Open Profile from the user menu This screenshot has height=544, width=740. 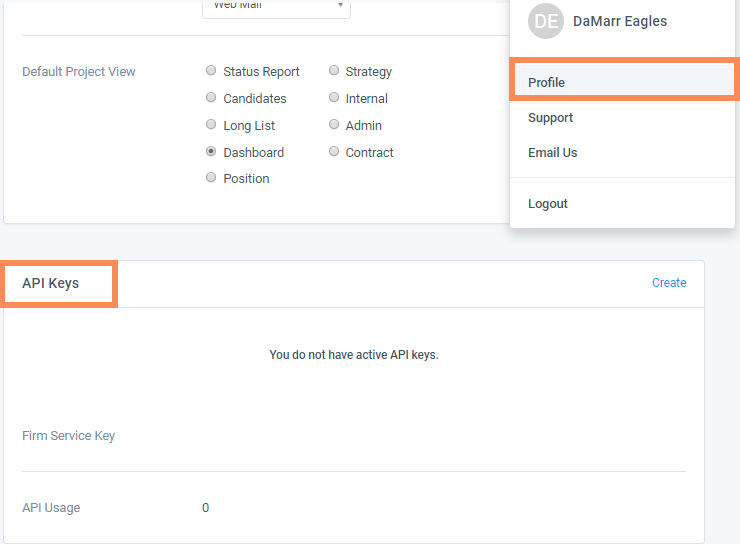622,82
